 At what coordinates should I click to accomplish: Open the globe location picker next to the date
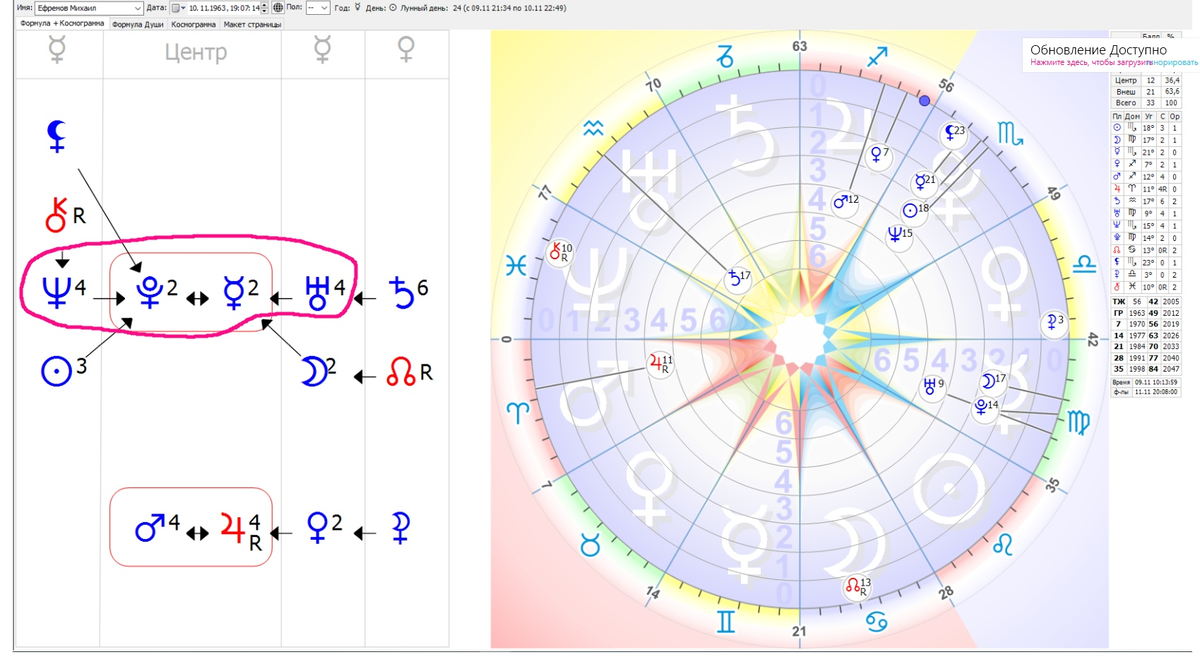[x=277, y=7]
